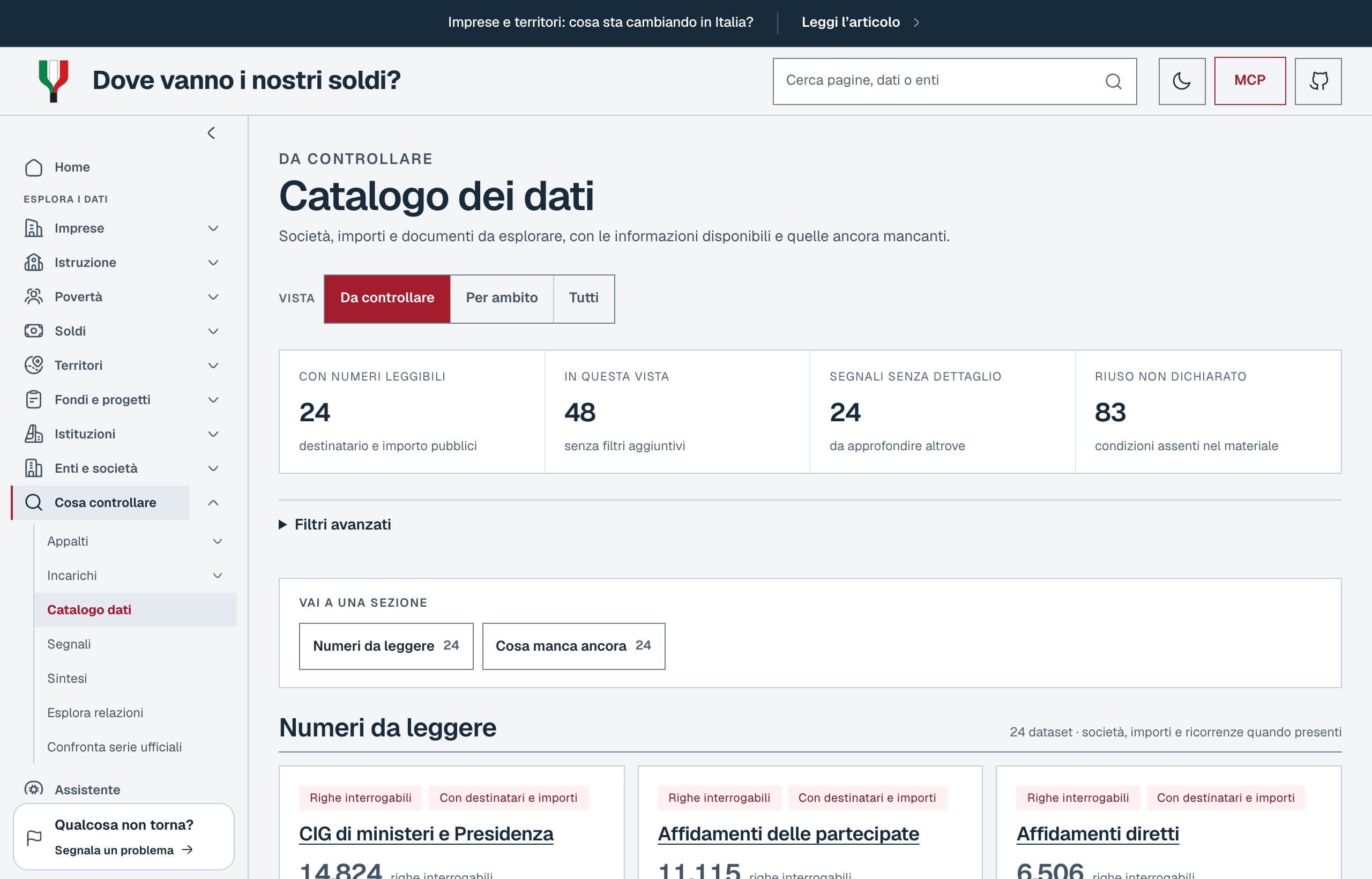
Task: Click the MCP button
Action: click(1250, 81)
